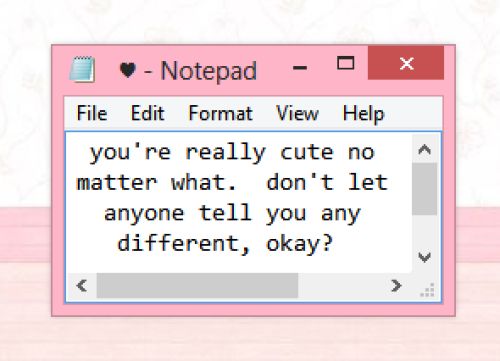The width and height of the screenshot is (500, 361).
Task: Click the horizontal scroll right arrow
Action: pos(396,286)
